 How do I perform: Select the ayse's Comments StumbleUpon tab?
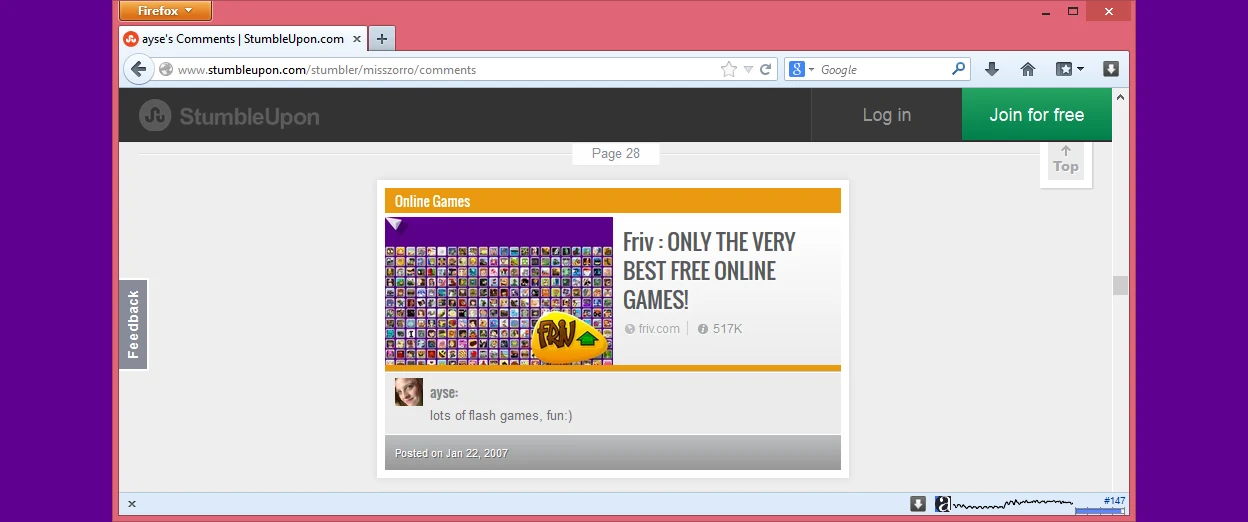point(243,39)
